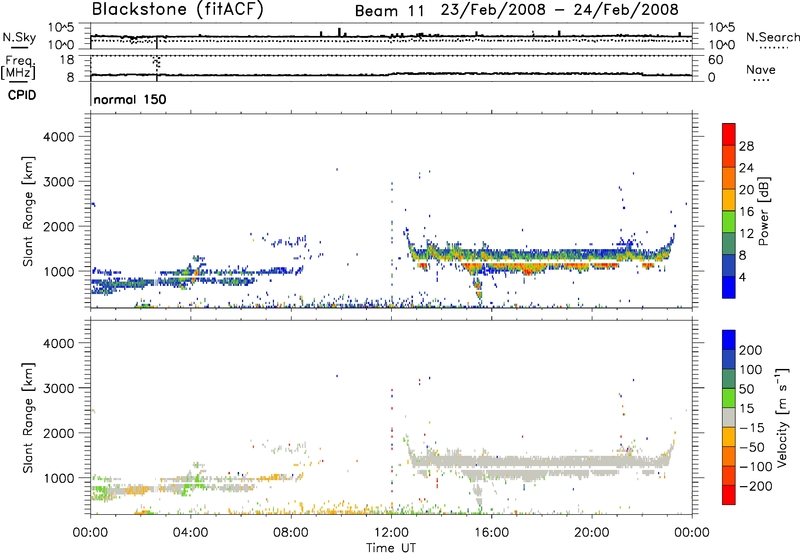Screen dimensions: 800x554
Task: Click the "N.Sky" legend label
Action: tap(19, 37)
